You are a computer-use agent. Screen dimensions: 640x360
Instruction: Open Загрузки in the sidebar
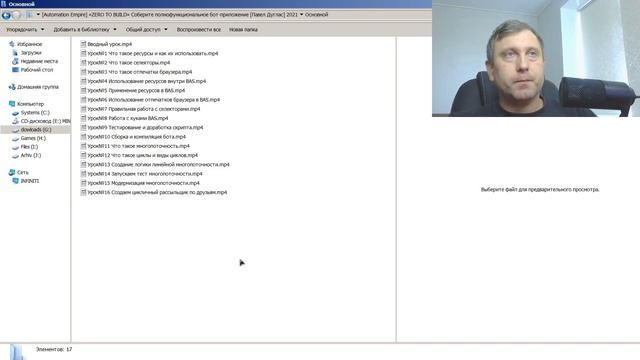(x=31, y=53)
